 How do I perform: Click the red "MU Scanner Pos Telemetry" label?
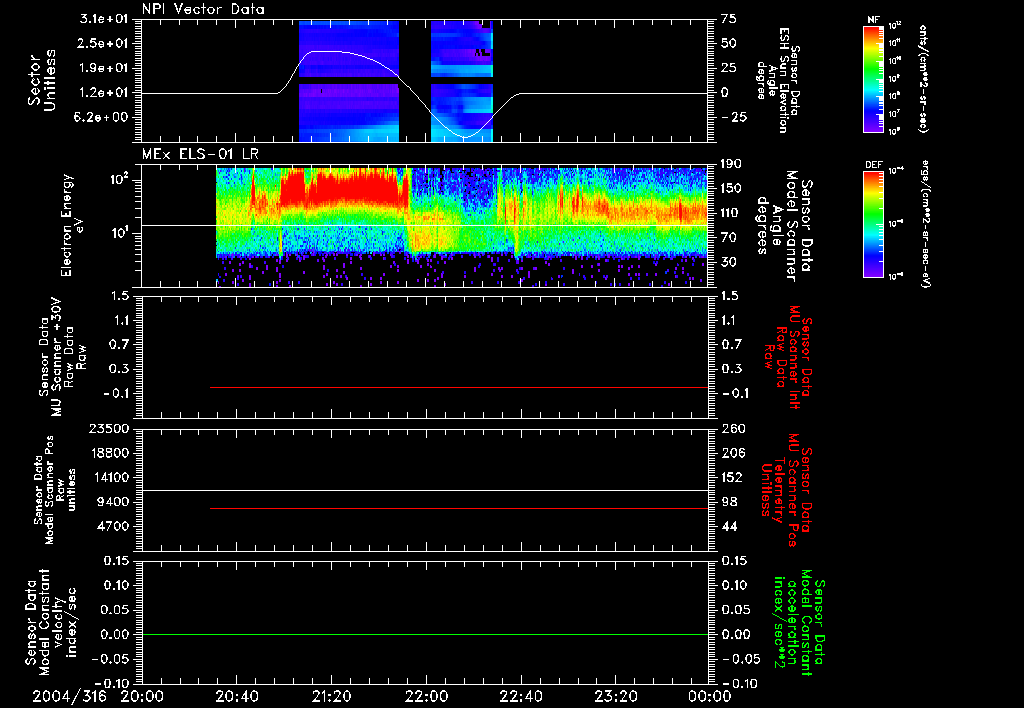tap(786, 490)
